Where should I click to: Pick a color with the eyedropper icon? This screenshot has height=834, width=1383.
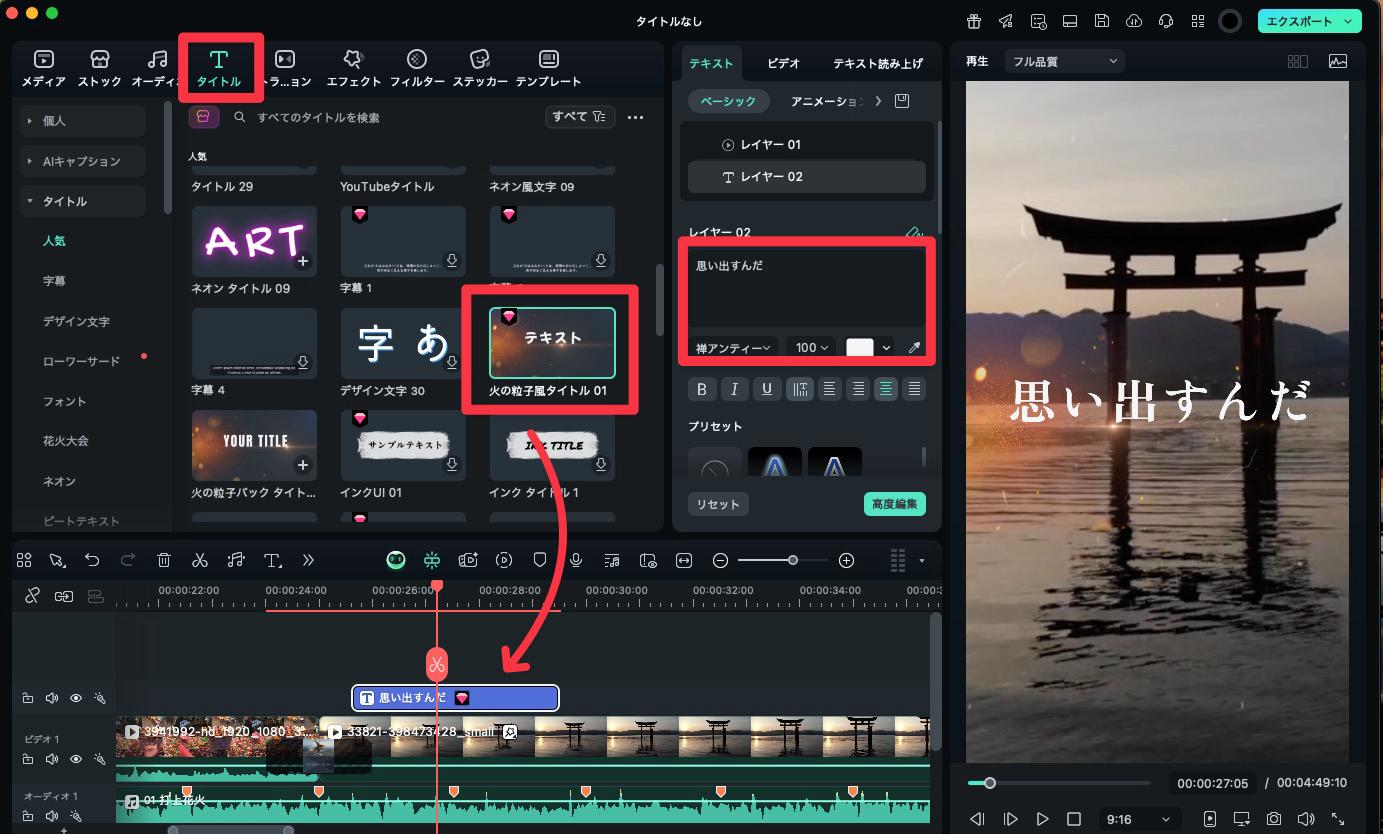coord(913,348)
